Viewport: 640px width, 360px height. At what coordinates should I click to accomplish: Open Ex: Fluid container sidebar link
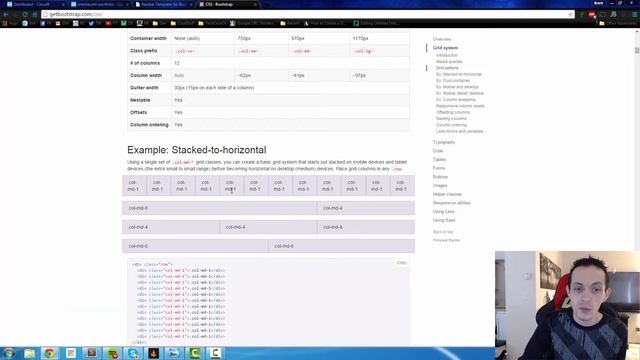pos(453,80)
